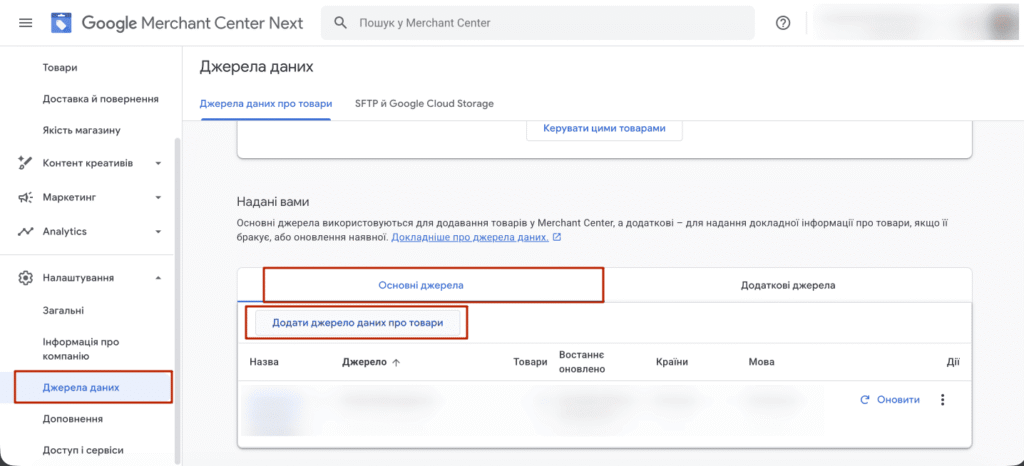Open Якість магазину in sidebar
Image resolution: width=1024 pixels, height=466 pixels.
coord(82,130)
